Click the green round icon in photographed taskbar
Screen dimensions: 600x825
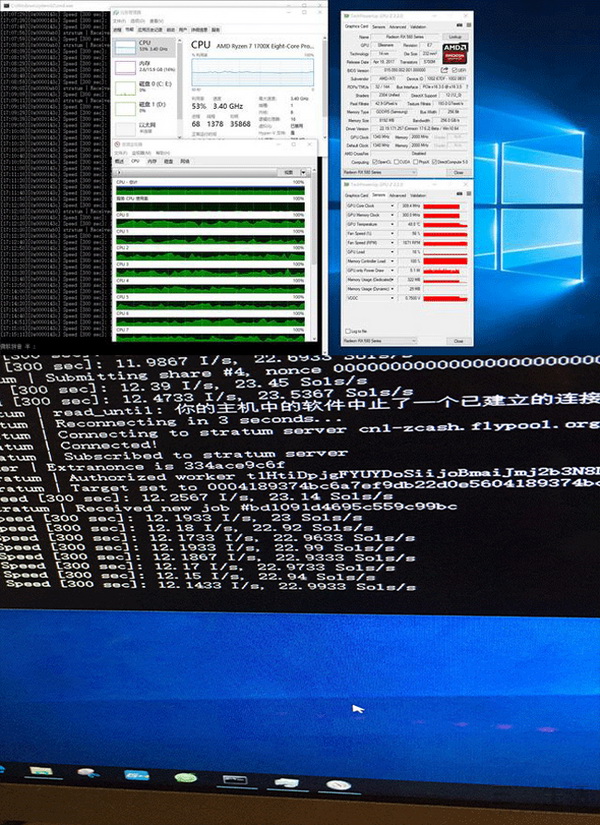185,777
